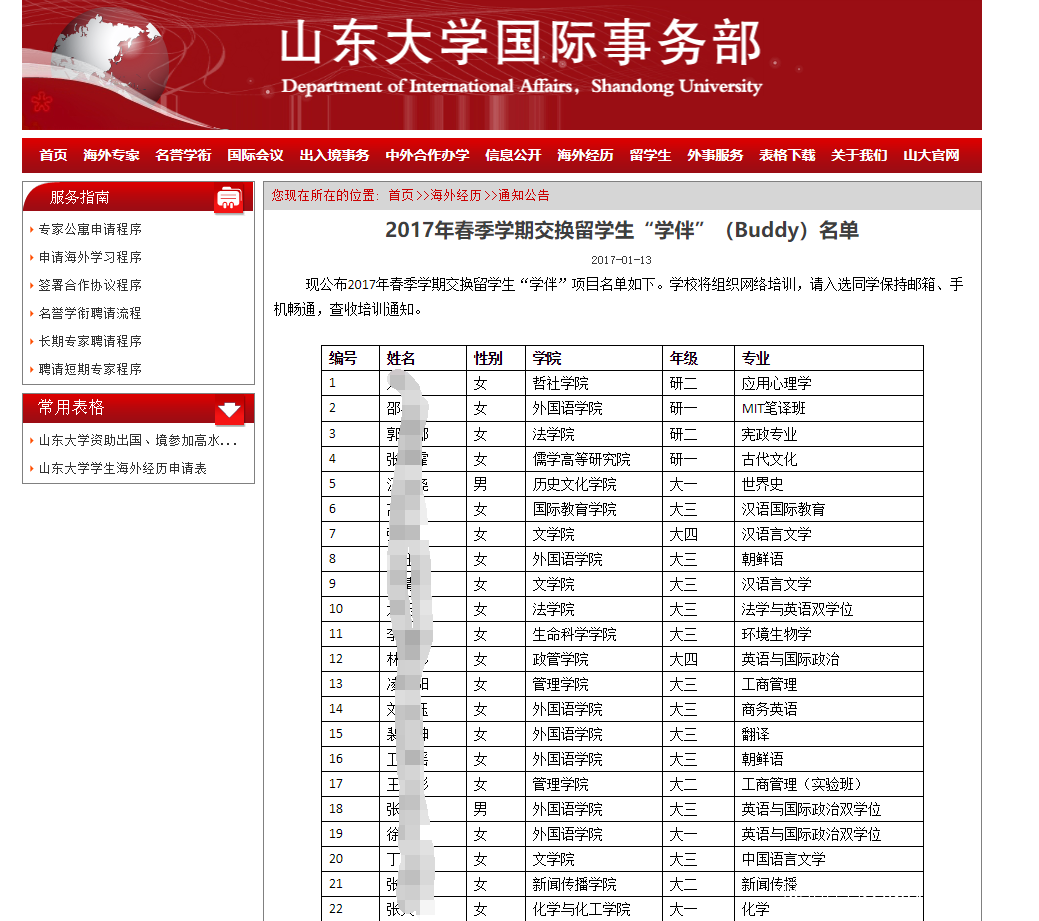Click the 常用表格 download arrow icon

click(229, 411)
